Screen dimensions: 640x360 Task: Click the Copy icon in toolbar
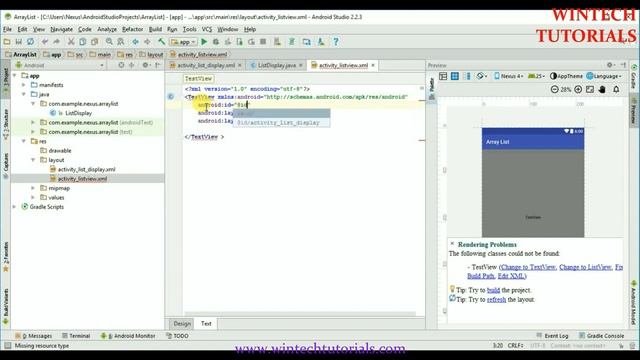tap(82, 42)
